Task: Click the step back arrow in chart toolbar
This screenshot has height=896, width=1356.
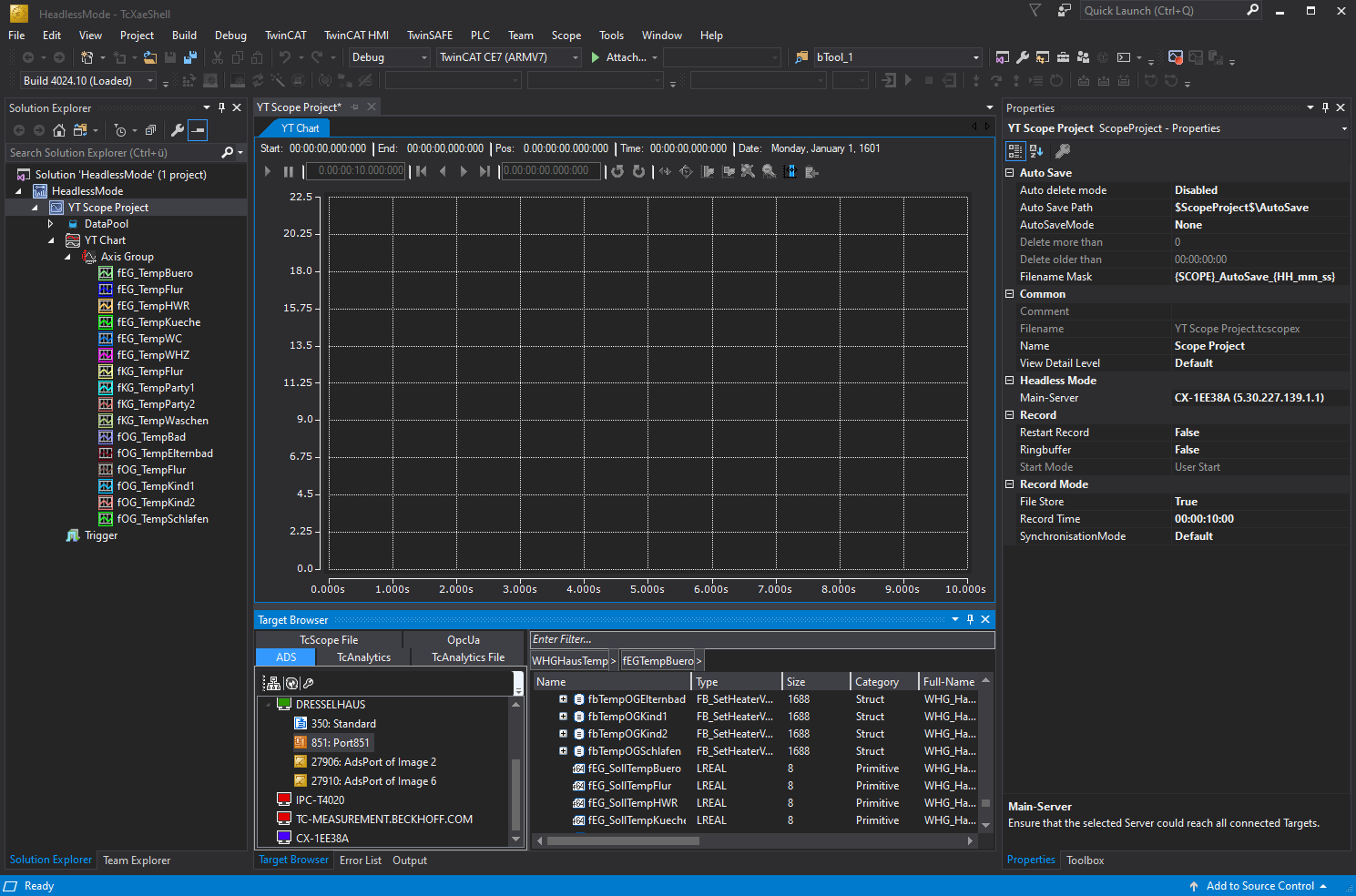Action: coord(444,171)
